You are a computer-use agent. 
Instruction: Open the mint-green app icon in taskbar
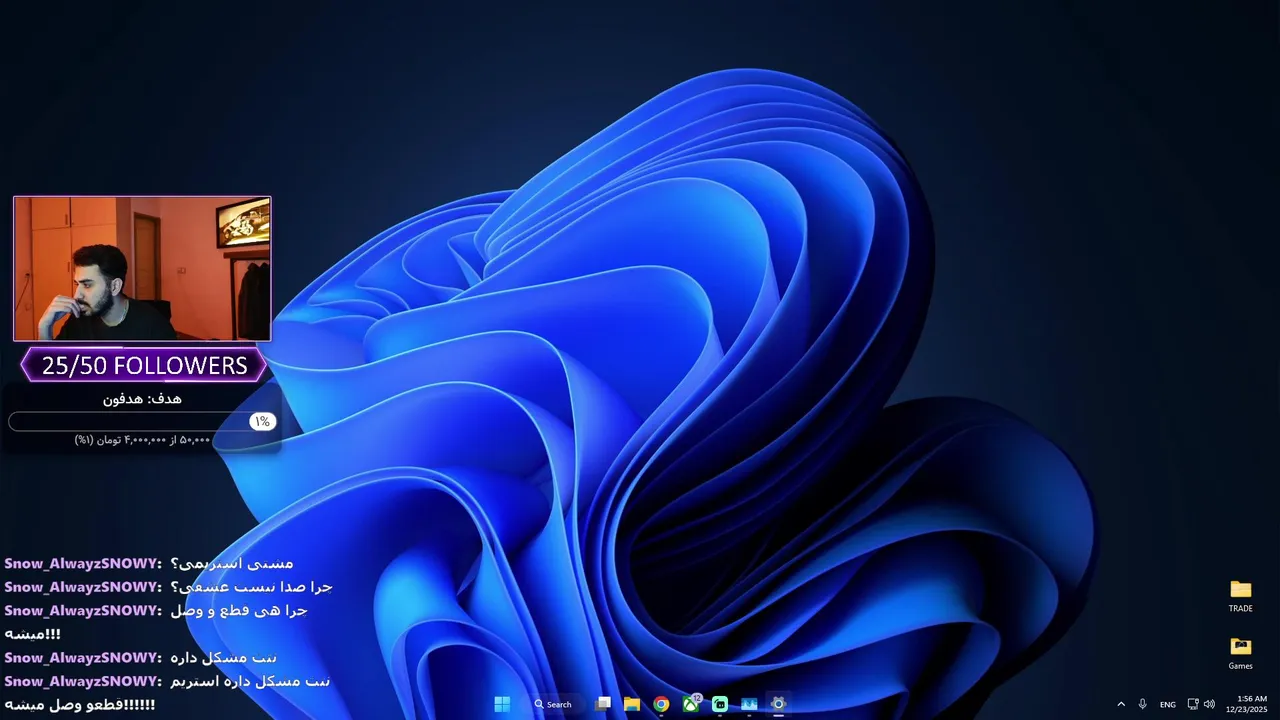(x=720, y=704)
